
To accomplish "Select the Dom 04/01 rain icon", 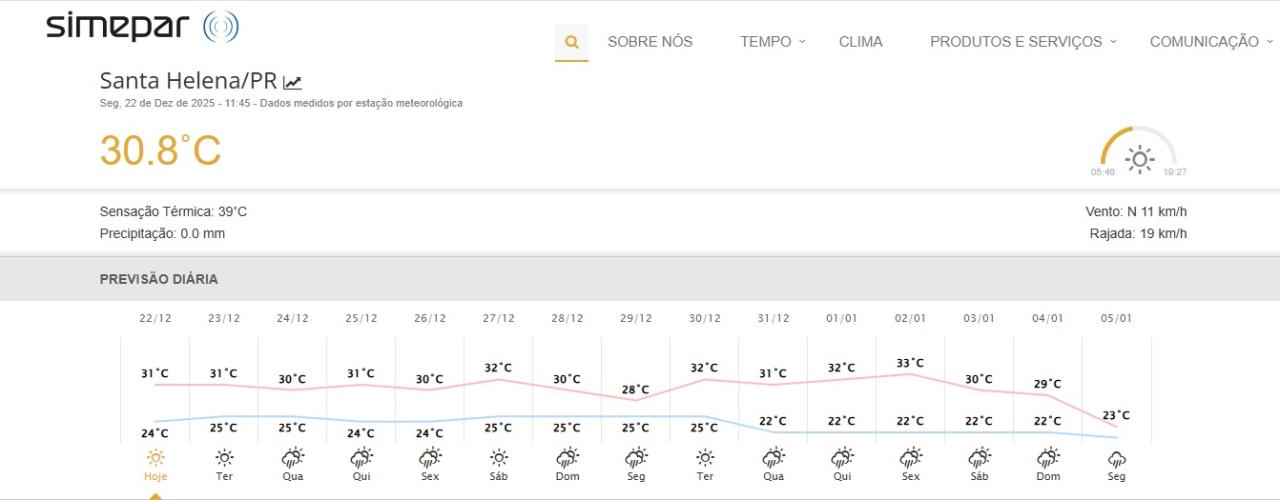I will (1048, 457).
